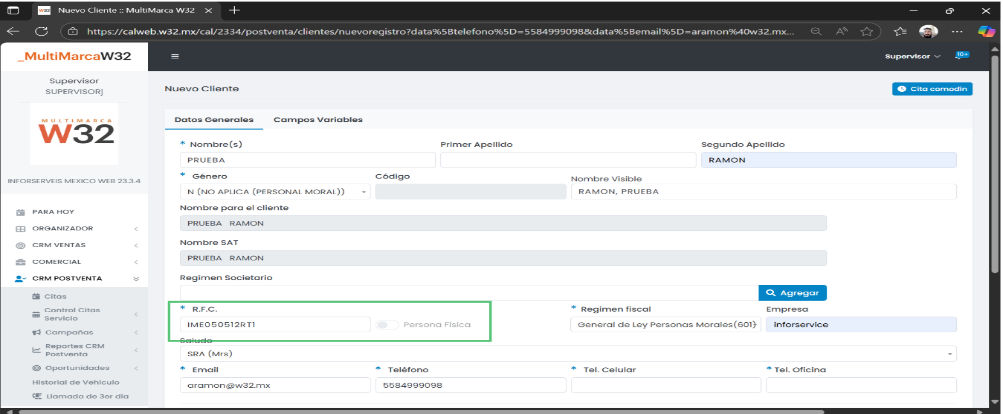
Task: Switch to Campos Variables tab
Action: (317, 120)
